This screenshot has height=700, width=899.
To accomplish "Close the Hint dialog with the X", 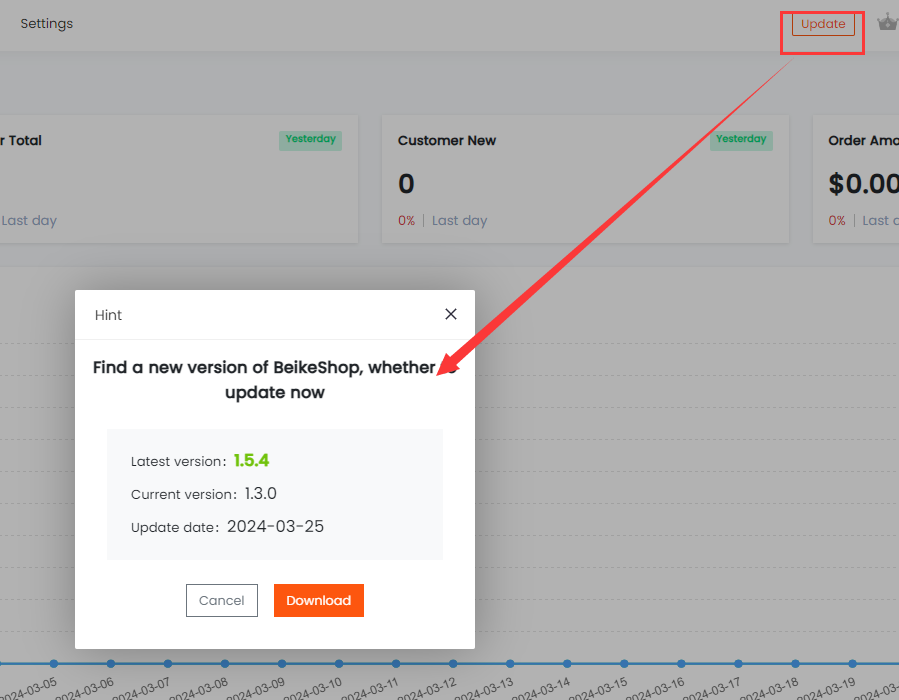I will (x=451, y=314).
